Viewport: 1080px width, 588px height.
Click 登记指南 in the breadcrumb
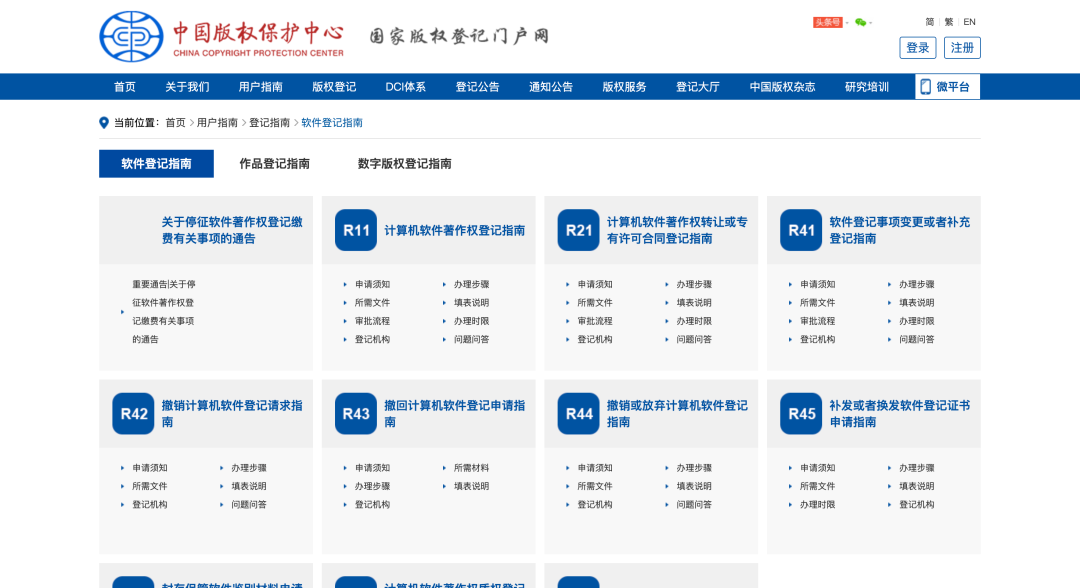[269, 123]
